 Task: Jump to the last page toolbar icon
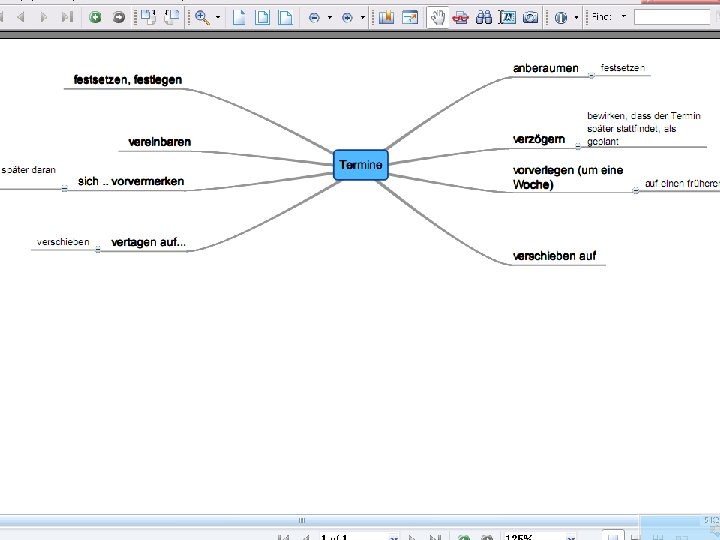(x=68, y=17)
